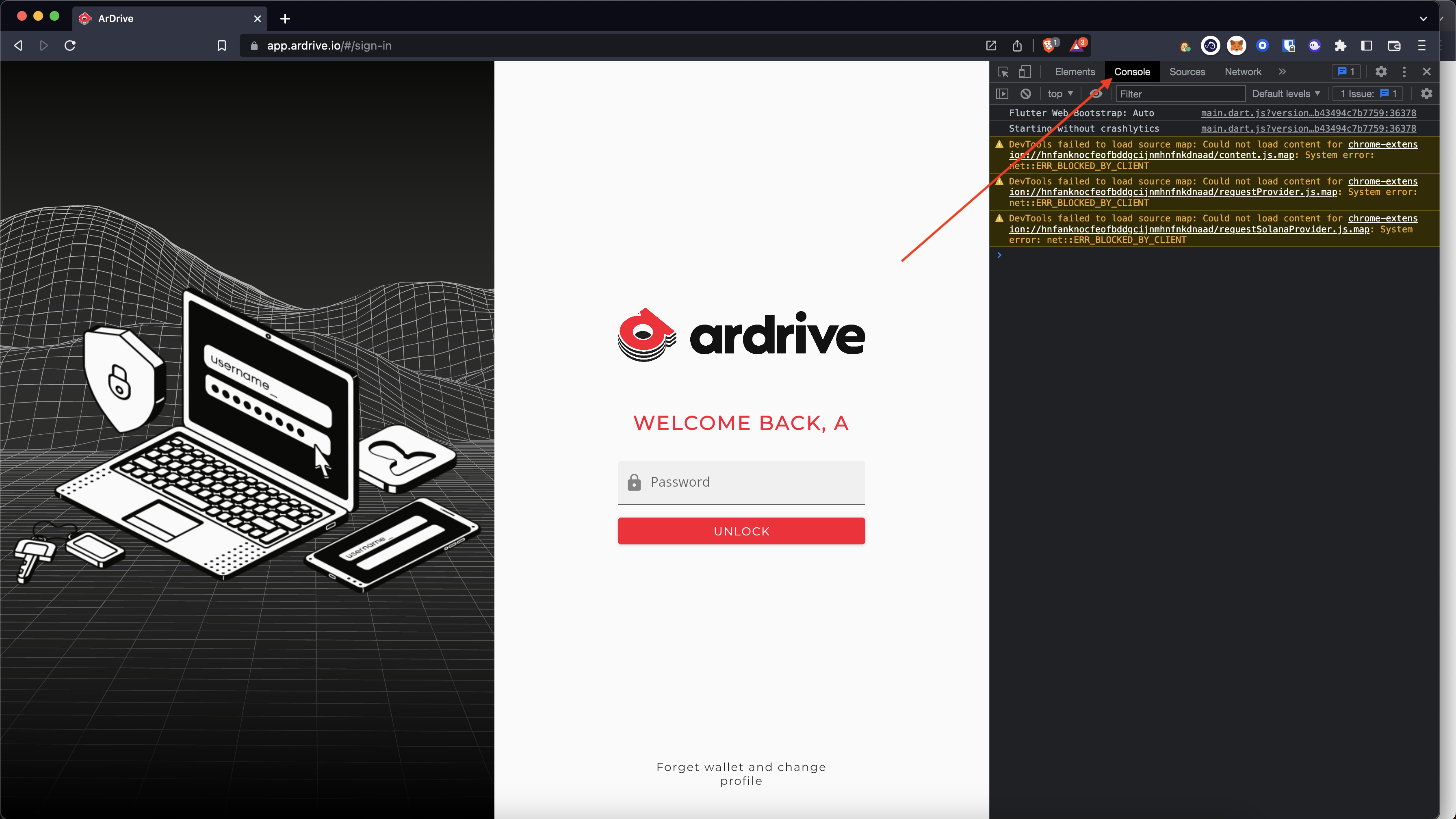
Task: Open main.dart.js link for crashlytics line
Action: click(1309, 128)
